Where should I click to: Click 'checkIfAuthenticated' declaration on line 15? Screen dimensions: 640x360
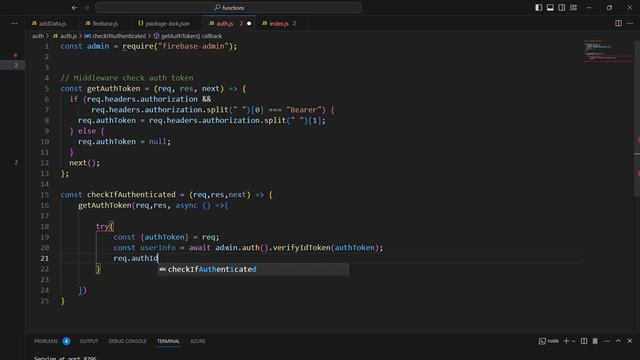tap(131, 195)
